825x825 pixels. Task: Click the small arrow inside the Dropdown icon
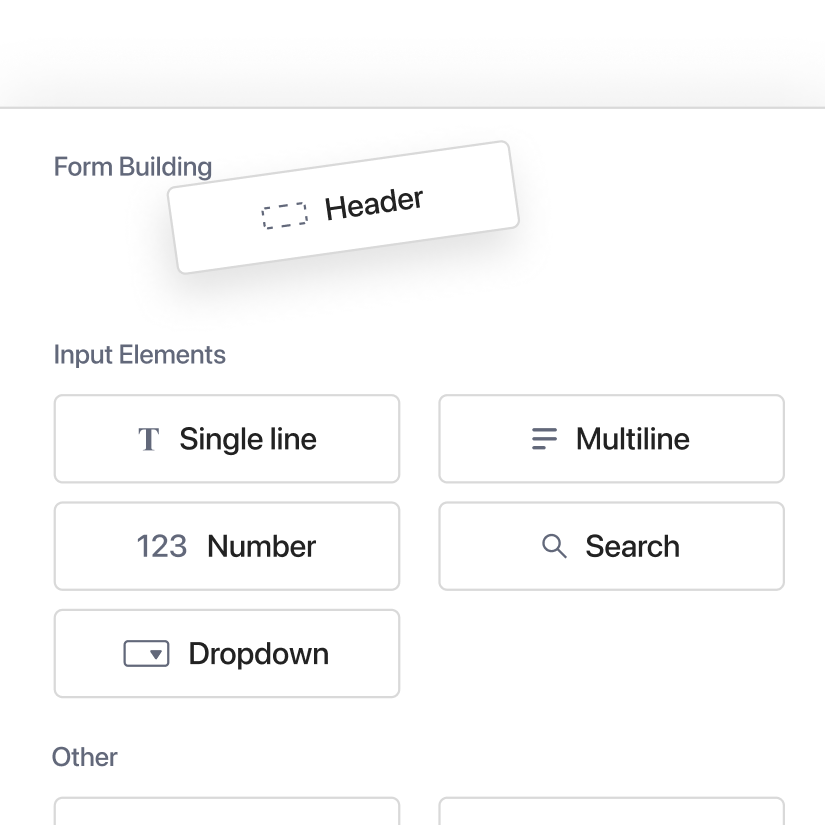[x=156, y=655]
